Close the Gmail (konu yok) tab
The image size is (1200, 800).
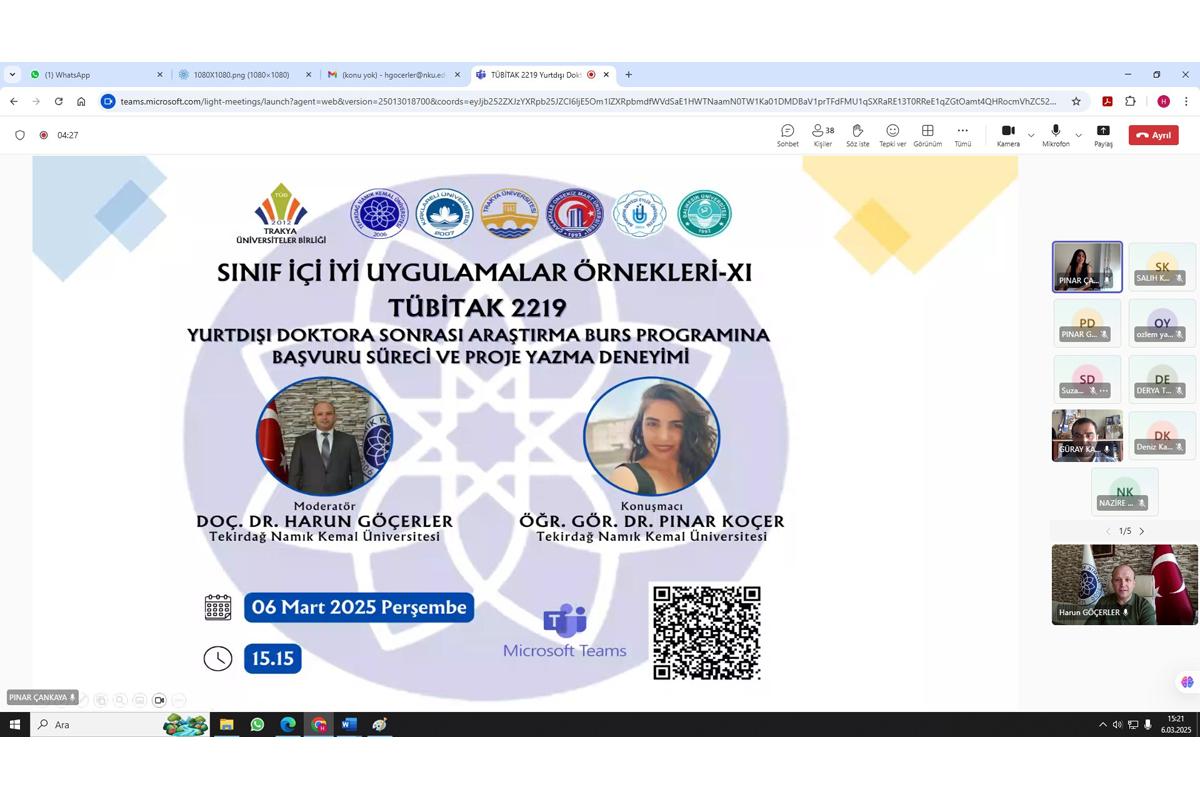(458, 75)
